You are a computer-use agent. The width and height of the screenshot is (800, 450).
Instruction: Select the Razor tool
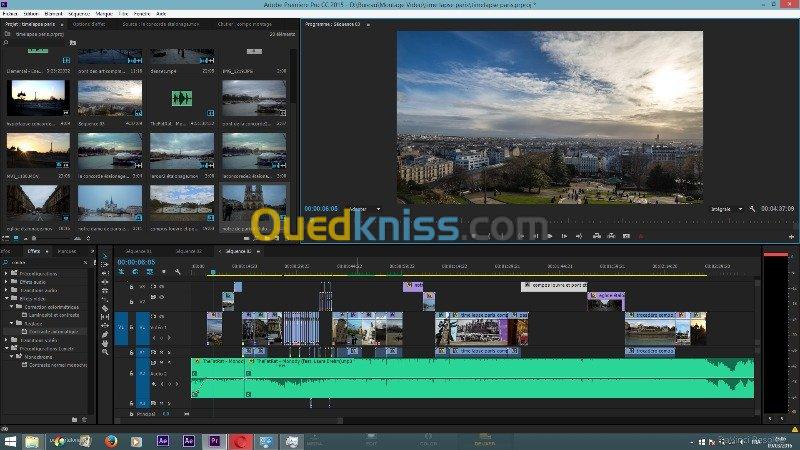click(105, 308)
